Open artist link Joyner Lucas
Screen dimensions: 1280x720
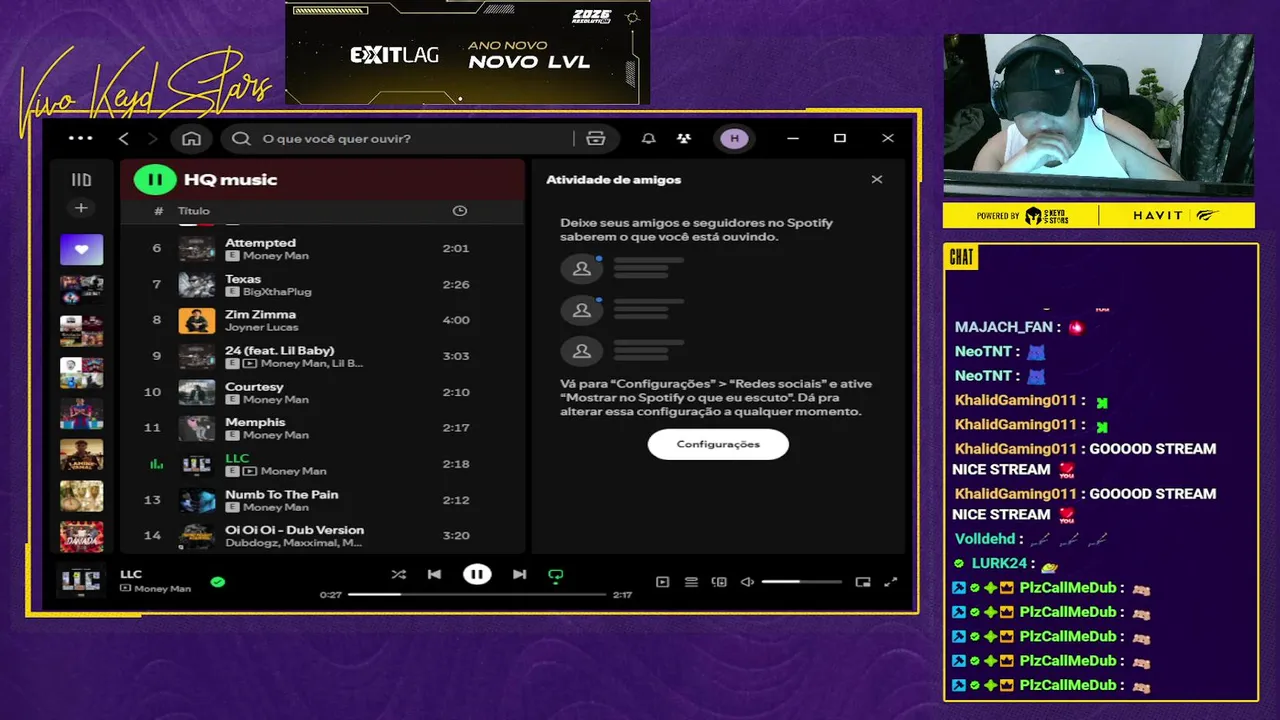click(260, 328)
